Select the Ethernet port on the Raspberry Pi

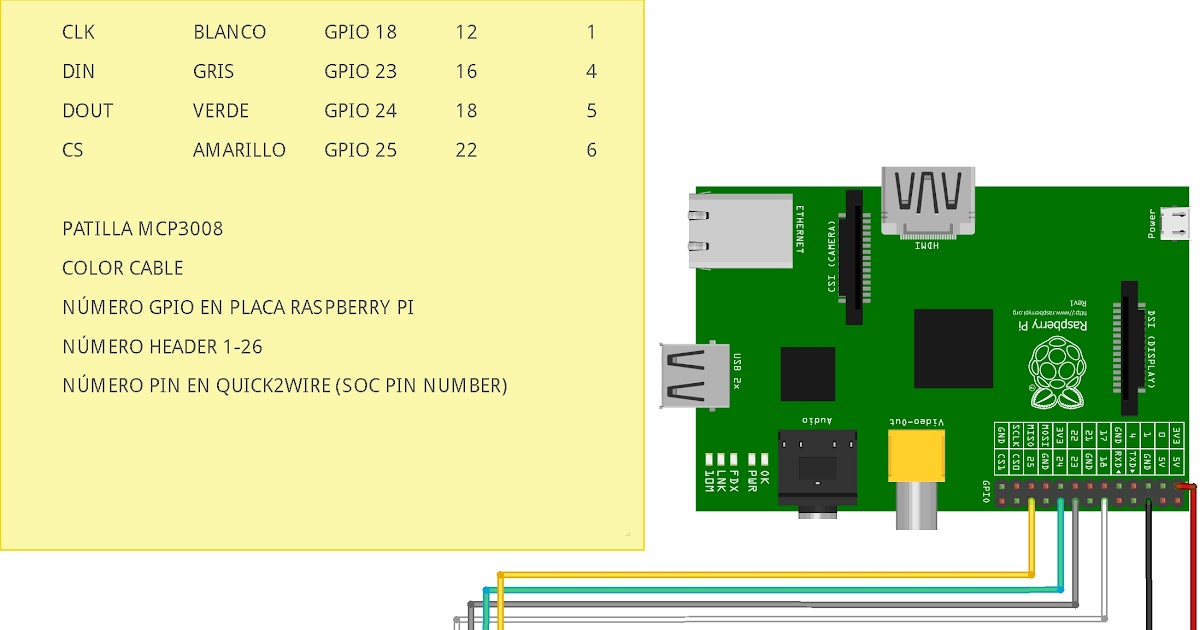tap(740, 232)
